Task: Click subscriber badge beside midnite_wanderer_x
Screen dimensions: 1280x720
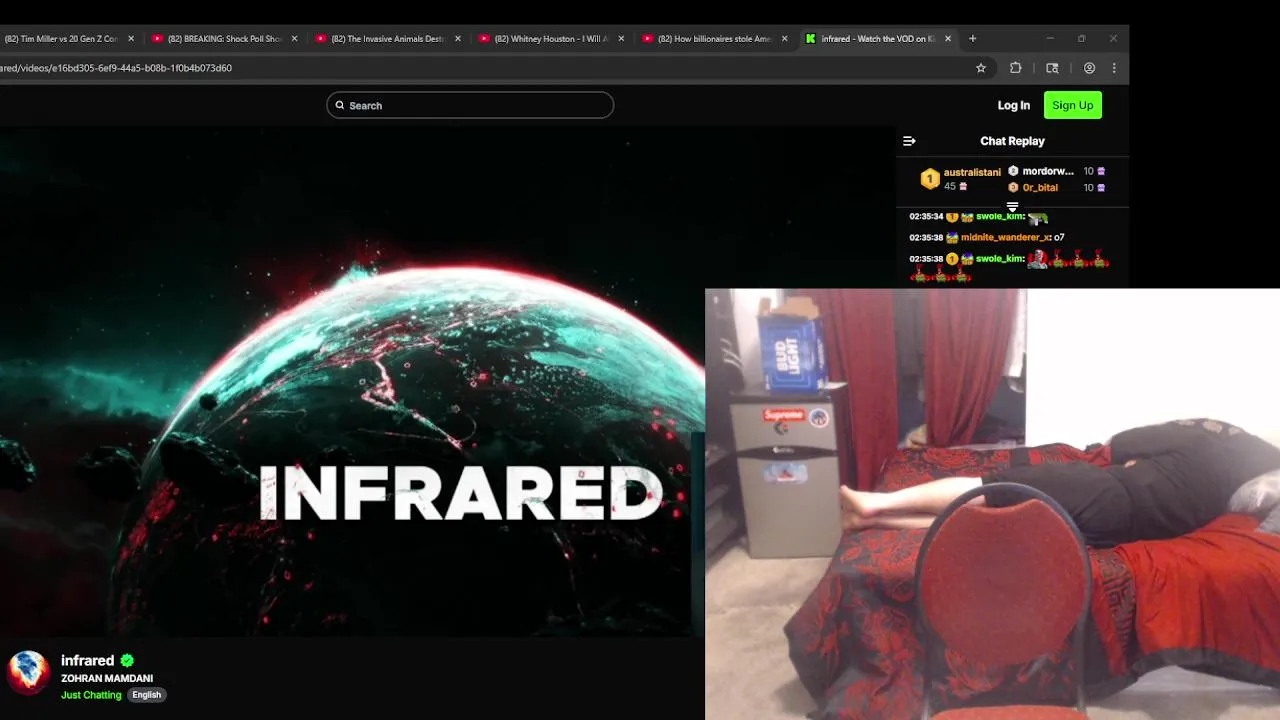Action: [x=952, y=237]
